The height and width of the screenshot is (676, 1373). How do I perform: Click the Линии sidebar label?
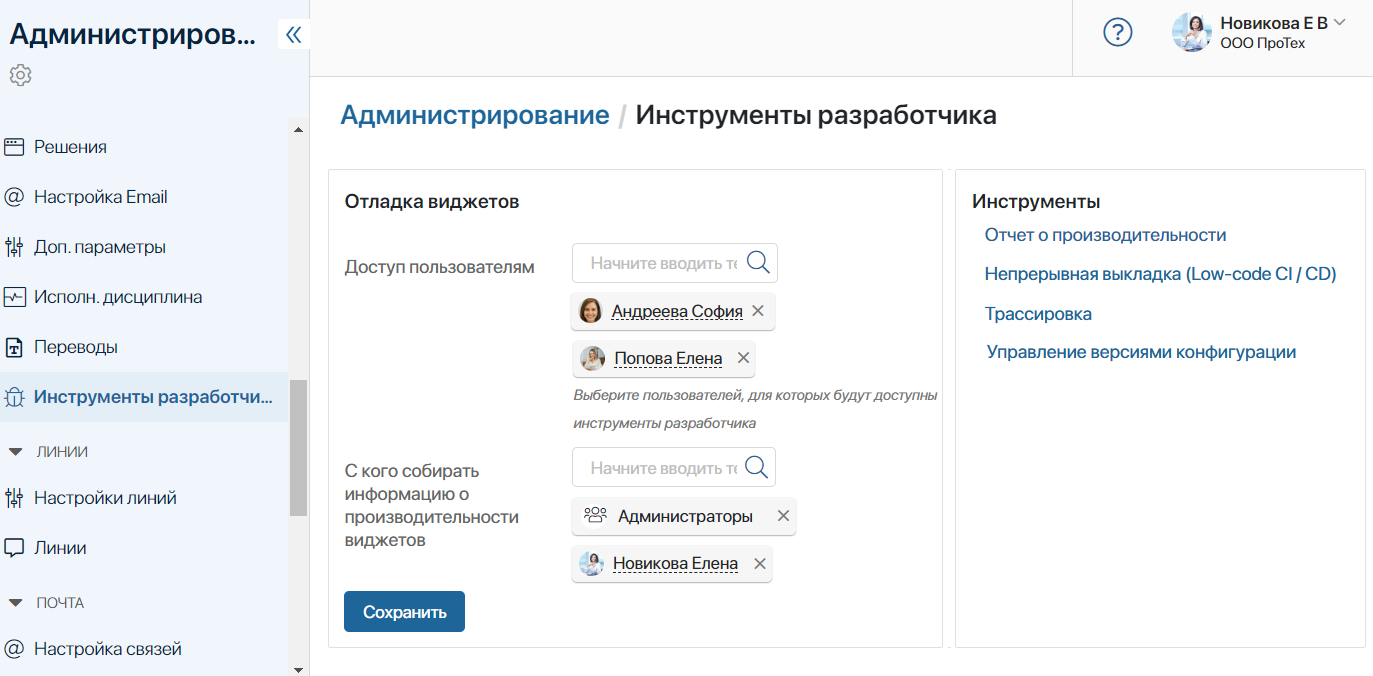[60, 548]
